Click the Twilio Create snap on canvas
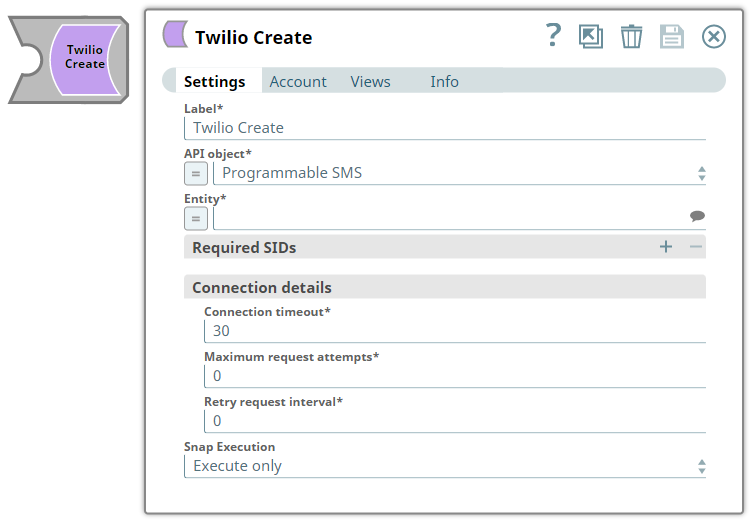Screen dimensions: 753x522 tap(69, 60)
